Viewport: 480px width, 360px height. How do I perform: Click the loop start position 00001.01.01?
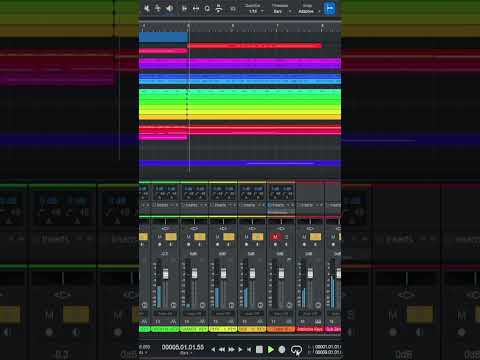coord(327,347)
